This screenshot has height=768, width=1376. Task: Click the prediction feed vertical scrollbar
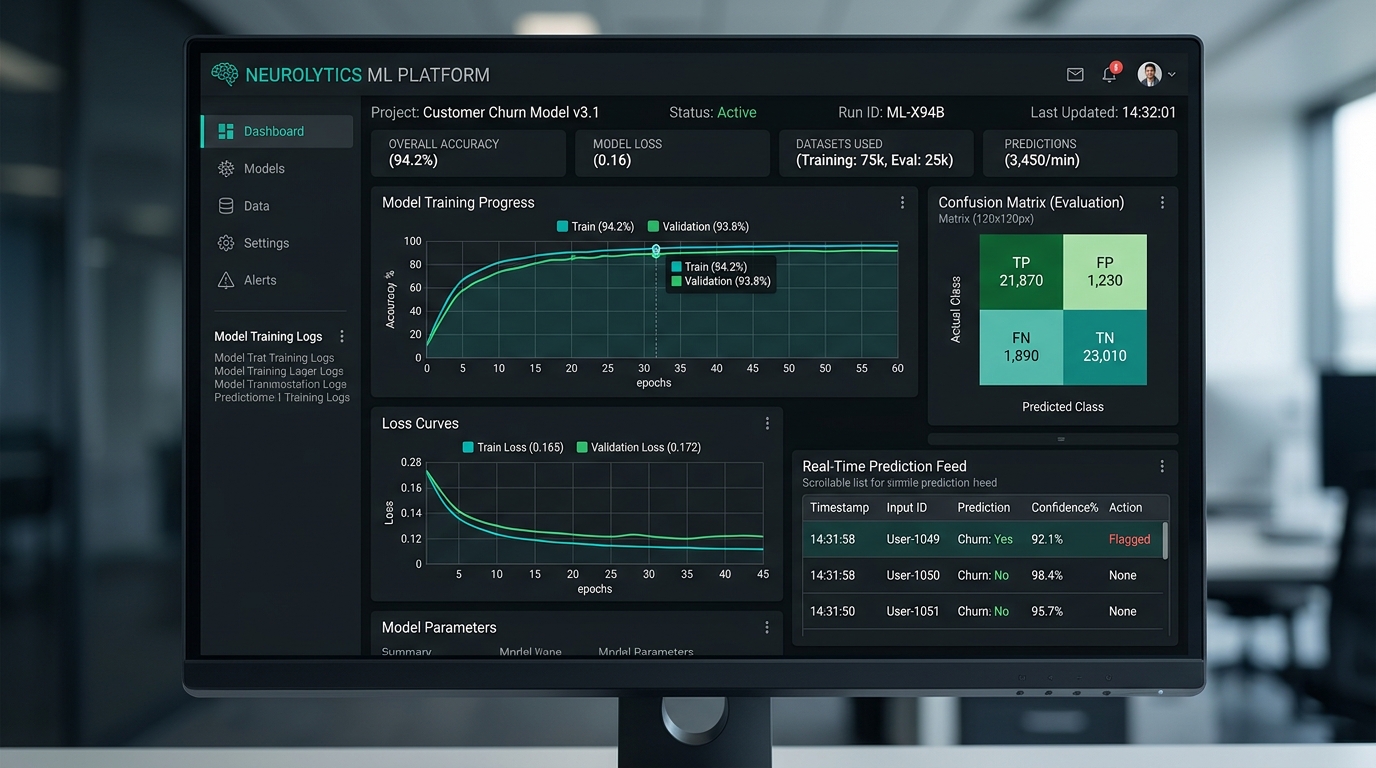(1165, 540)
